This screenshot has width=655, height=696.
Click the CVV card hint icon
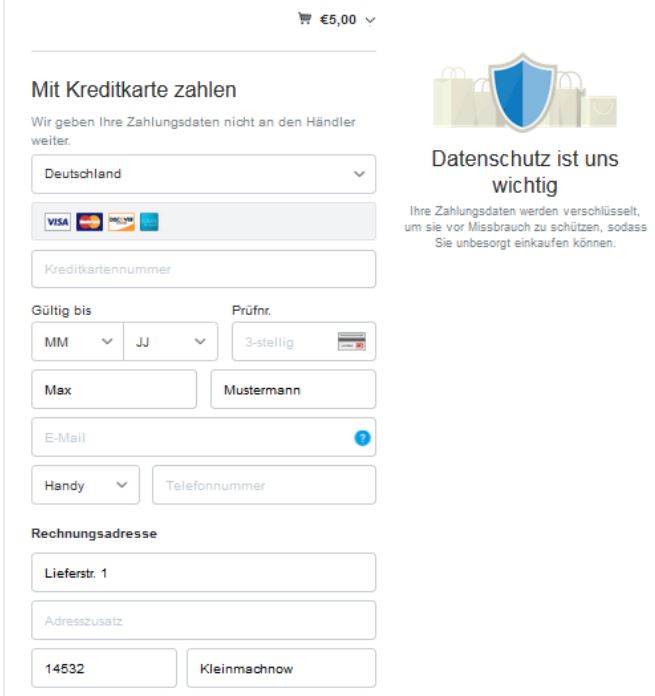point(351,341)
